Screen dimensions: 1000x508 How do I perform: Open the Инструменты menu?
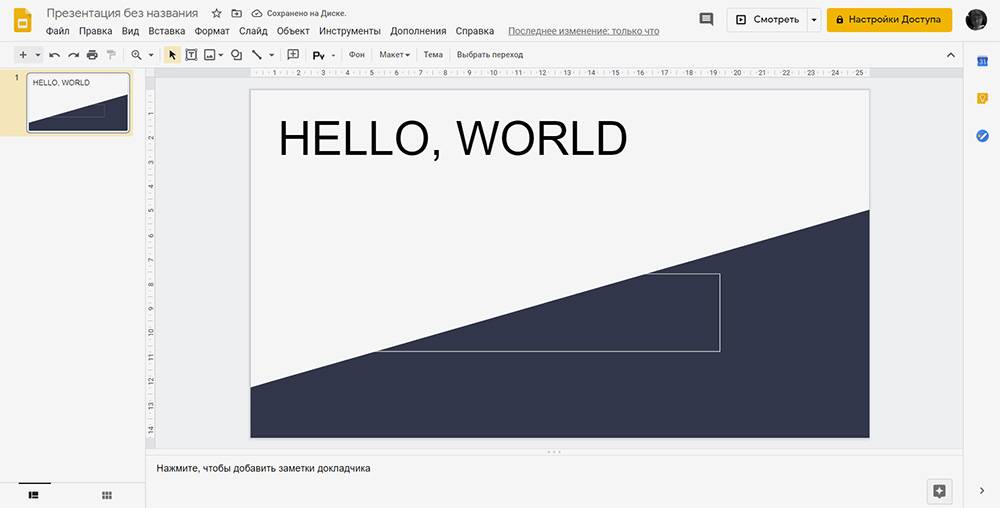pyautogui.click(x=349, y=31)
